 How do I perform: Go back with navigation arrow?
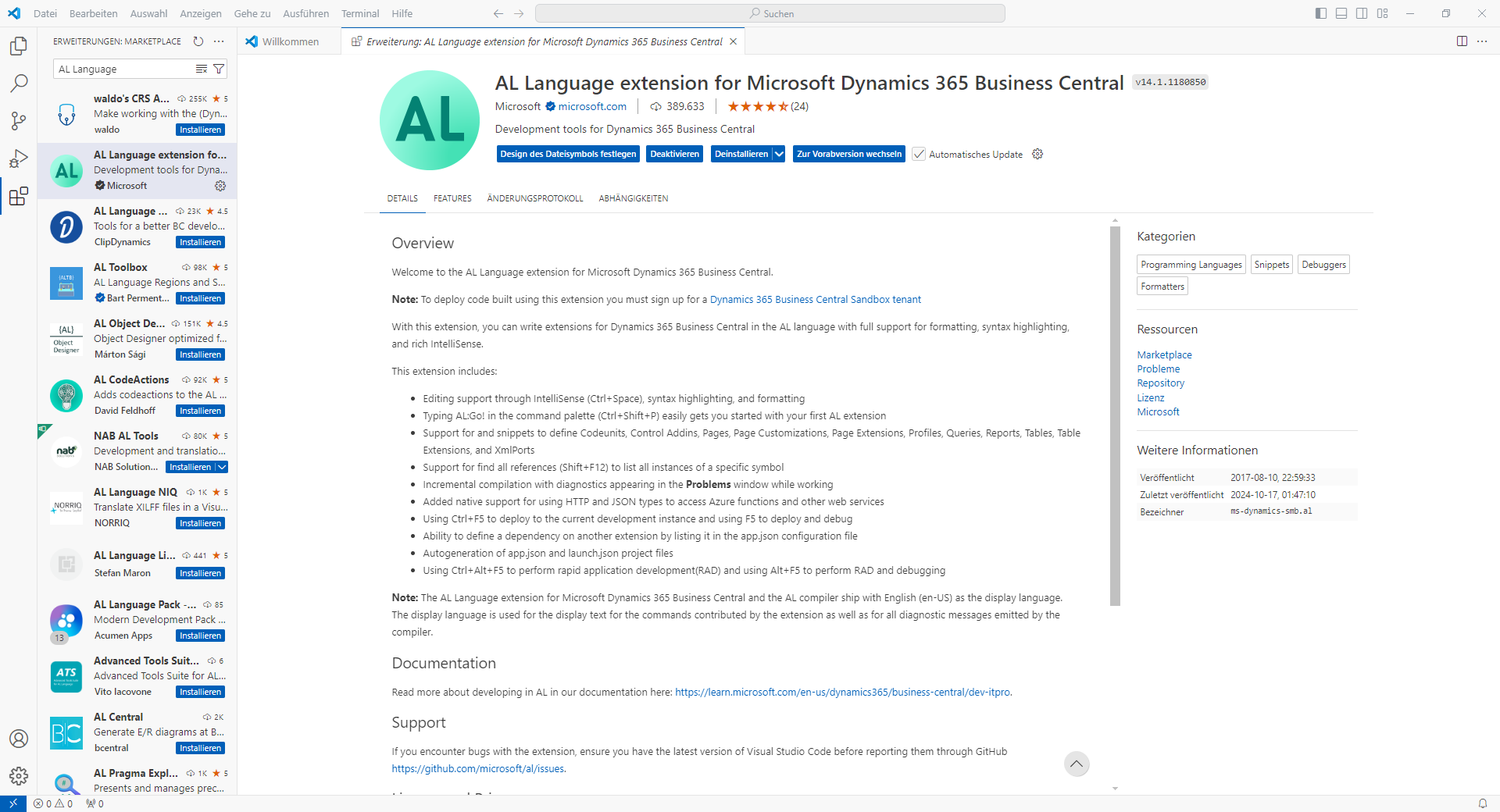(x=498, y=13)
